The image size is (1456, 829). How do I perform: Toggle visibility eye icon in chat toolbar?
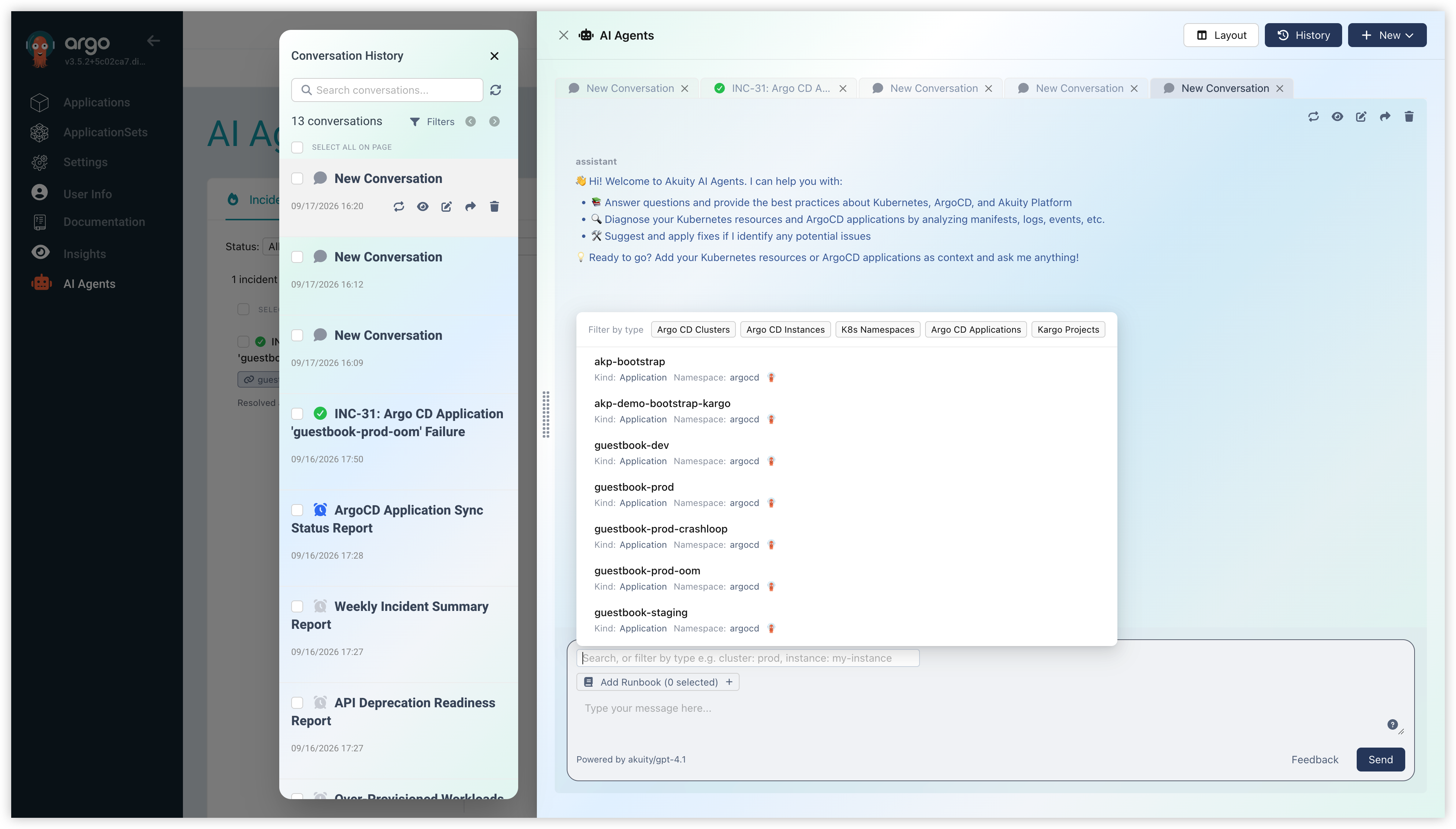tap(1337, 117)
